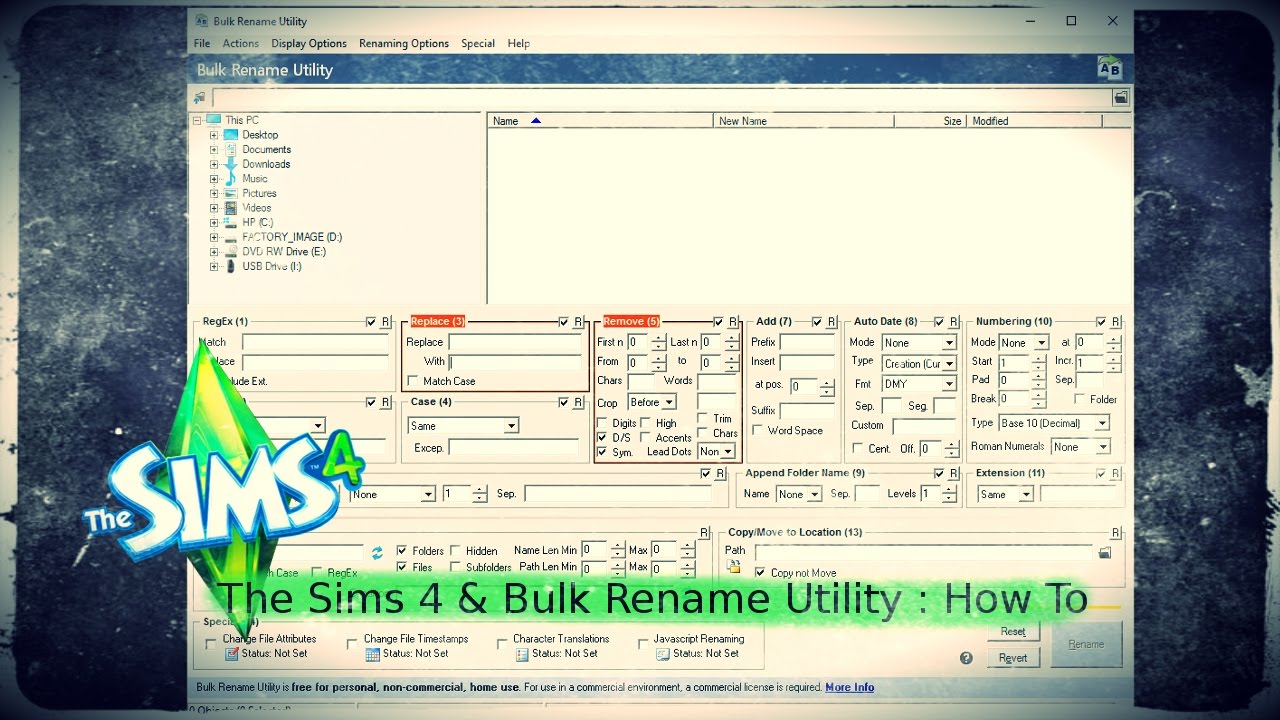The height and width of the screenshot is (720, 1280).
Task: Click the blue refresh arrows icon near Folders
Action: pos(377,552)
